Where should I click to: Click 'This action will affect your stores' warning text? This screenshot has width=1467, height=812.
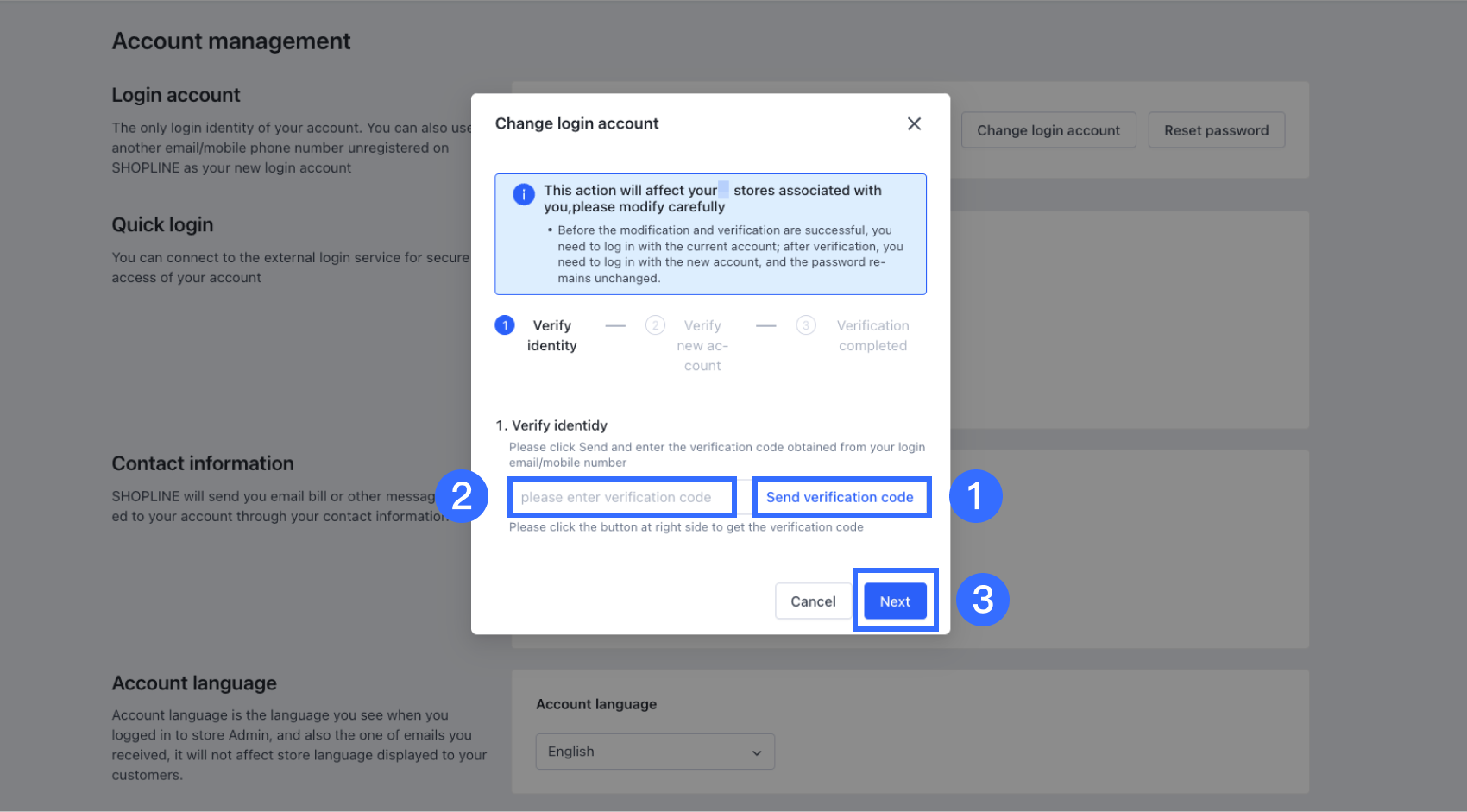click(713, 198)
